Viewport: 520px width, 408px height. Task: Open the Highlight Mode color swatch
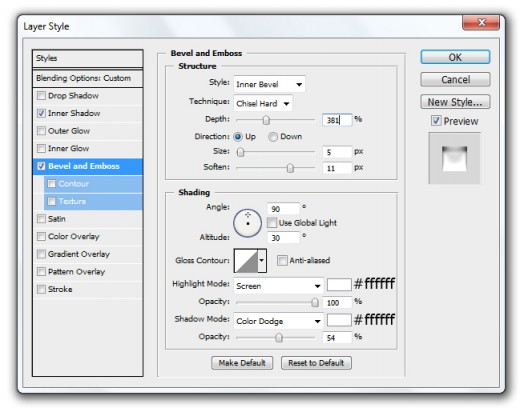tap(339, 285)
